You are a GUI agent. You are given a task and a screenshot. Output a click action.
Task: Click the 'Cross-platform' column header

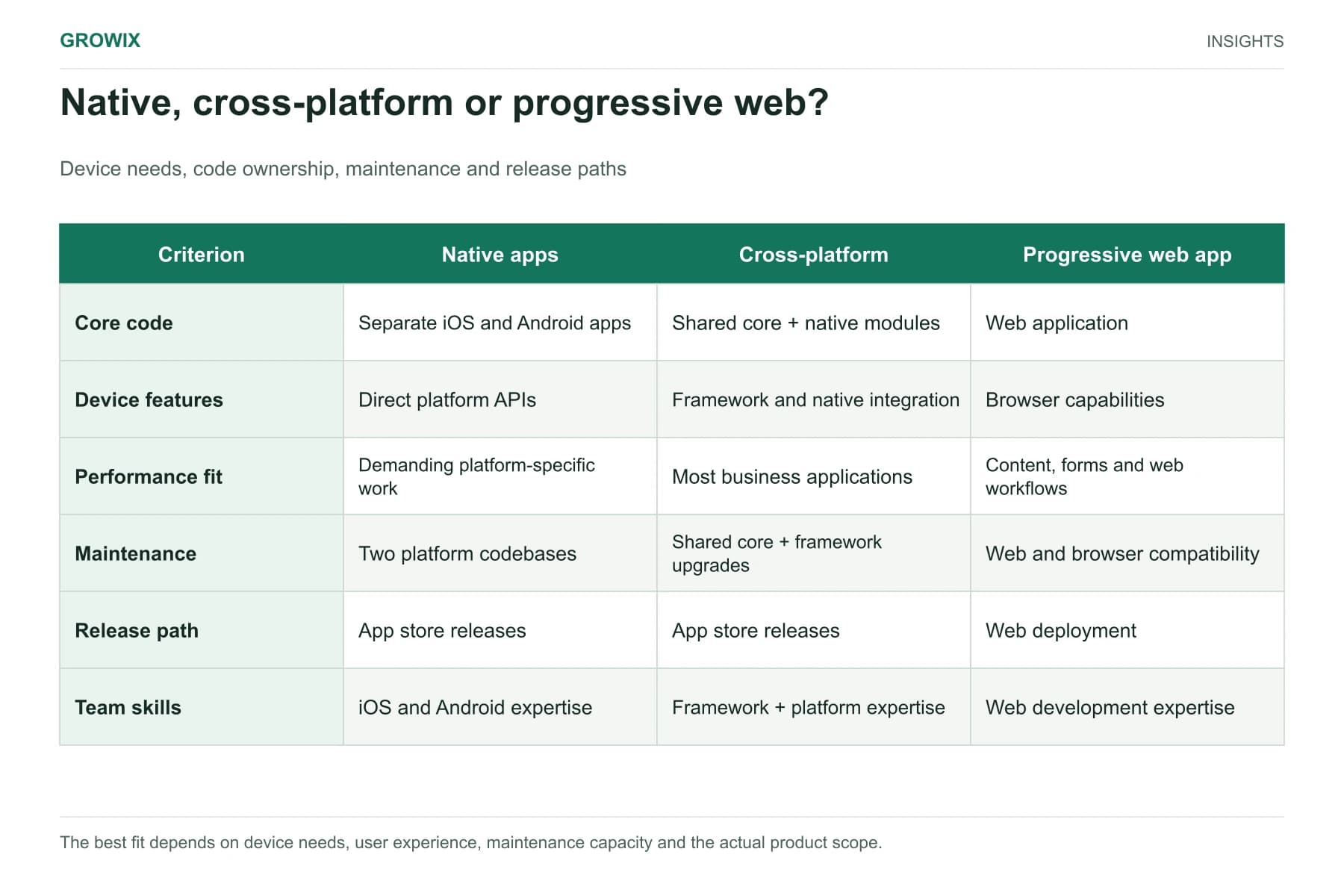(814, 255)
